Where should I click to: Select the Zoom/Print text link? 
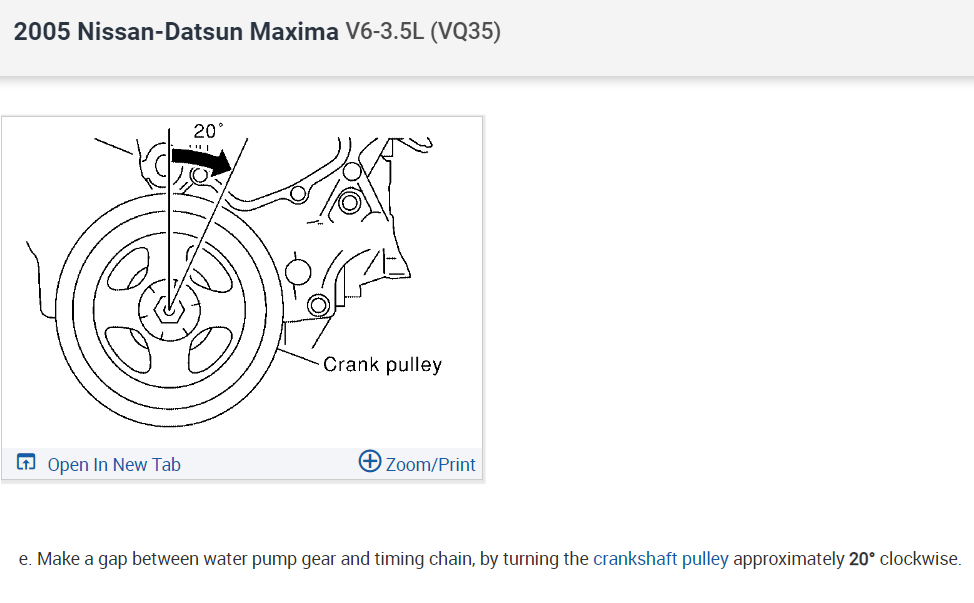pos(430,464)
